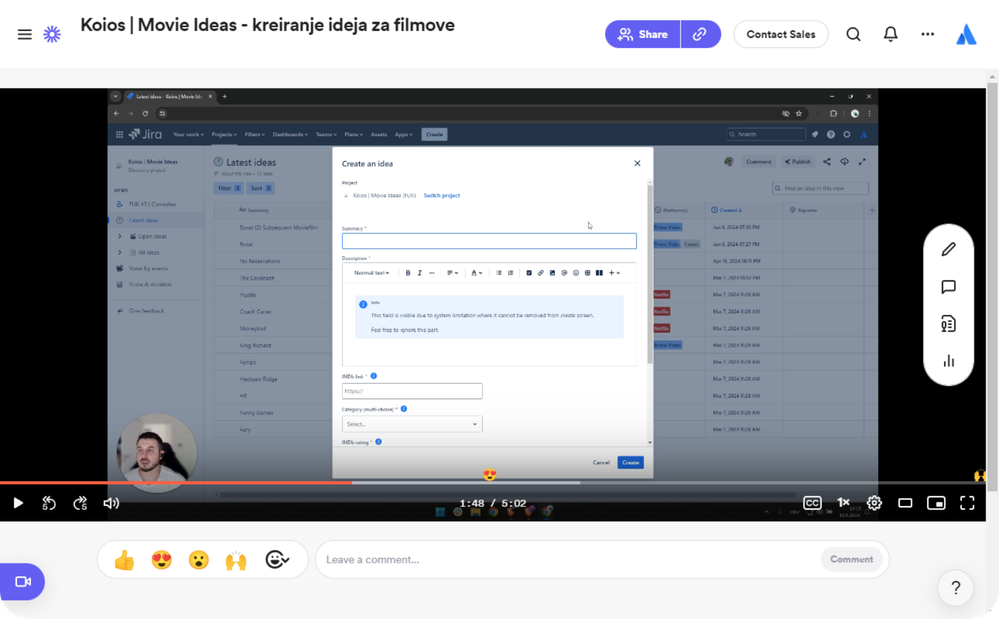Viewport: 999px width, 619px height.
Task: Select Latest ideas view in Jira sidebar
Action: click(156, 220)
